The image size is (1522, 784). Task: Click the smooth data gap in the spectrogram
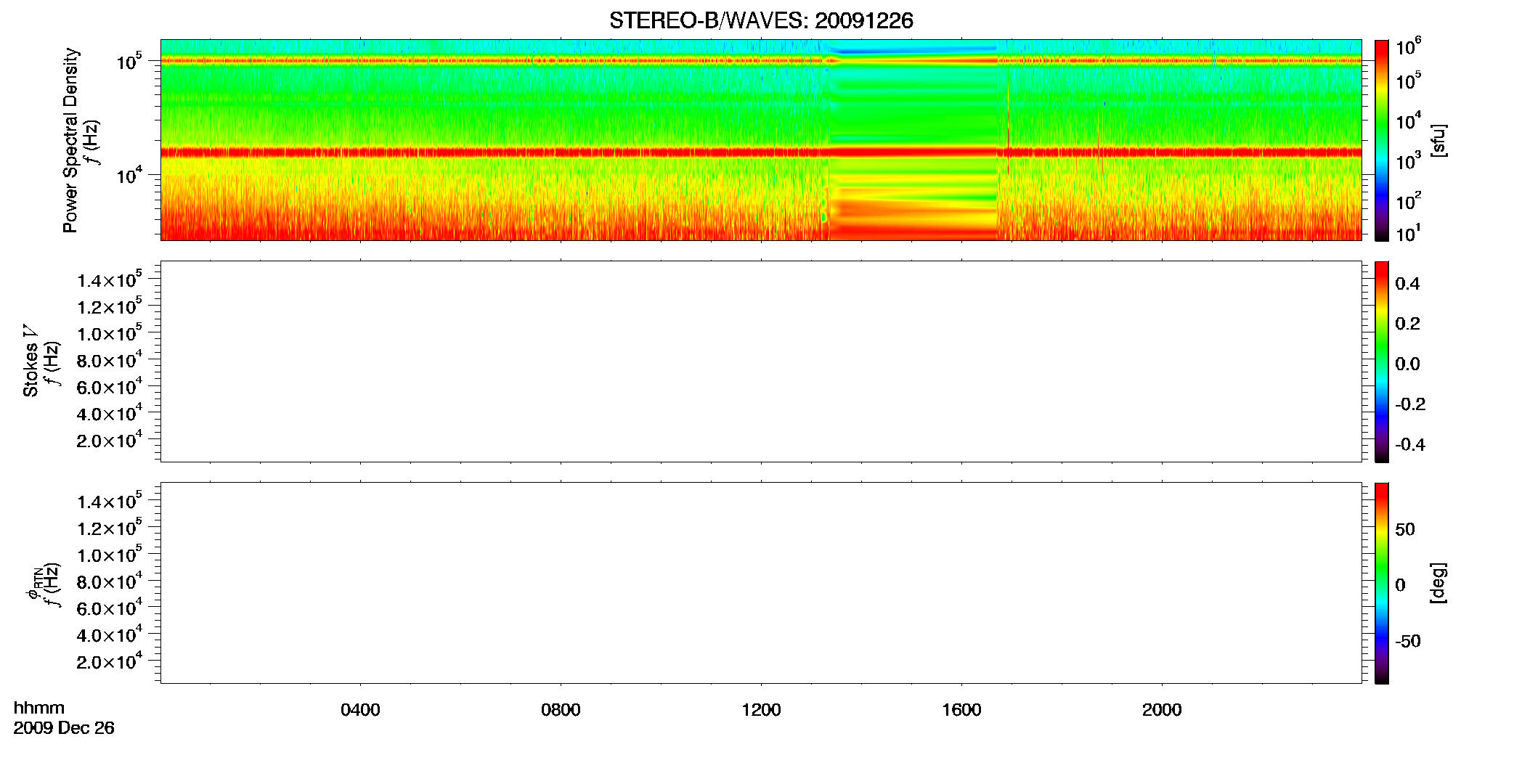pos(915,140)
